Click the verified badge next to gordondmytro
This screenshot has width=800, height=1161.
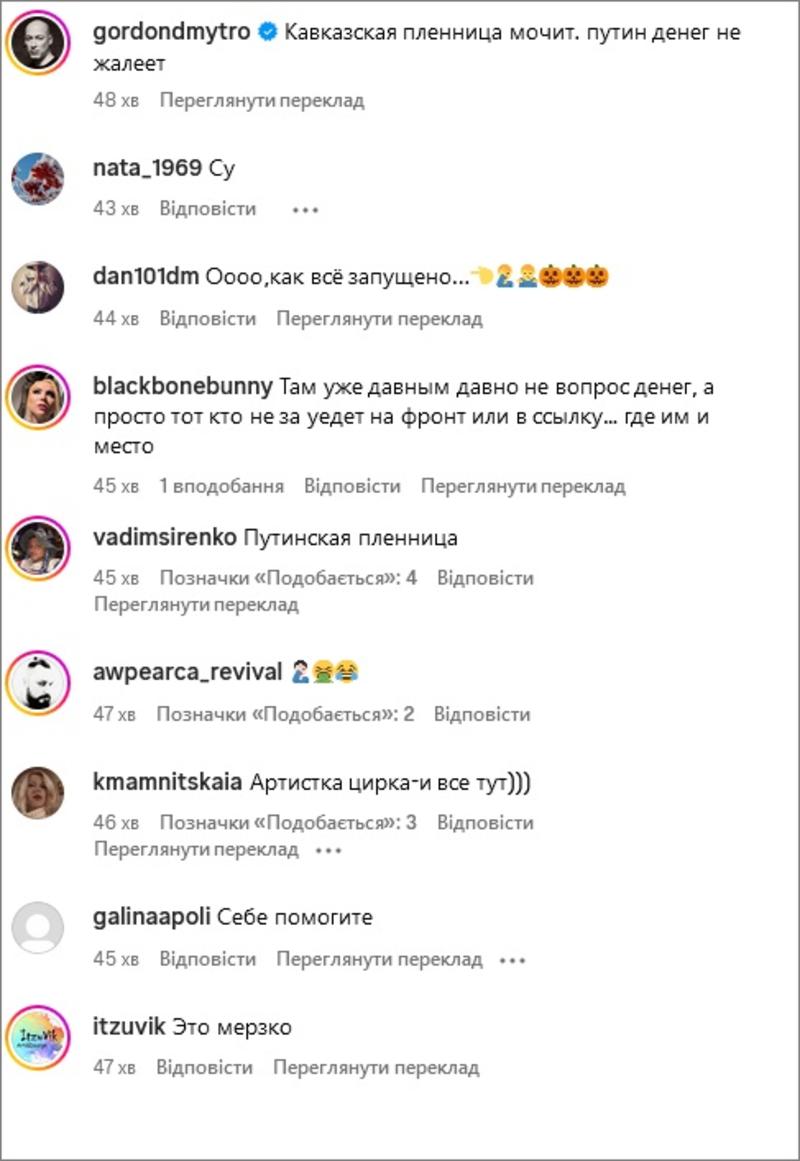(267, 32)
